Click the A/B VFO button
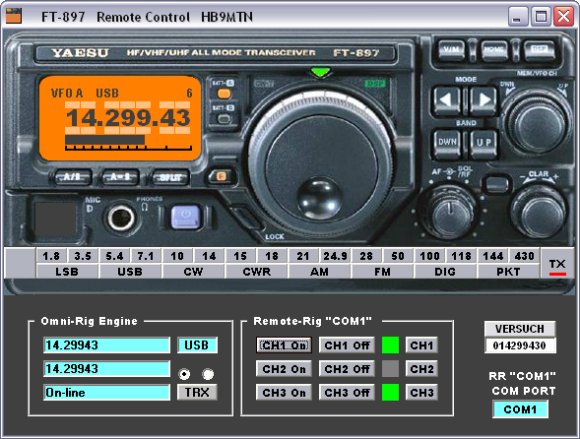 click(x=72, y=177)
